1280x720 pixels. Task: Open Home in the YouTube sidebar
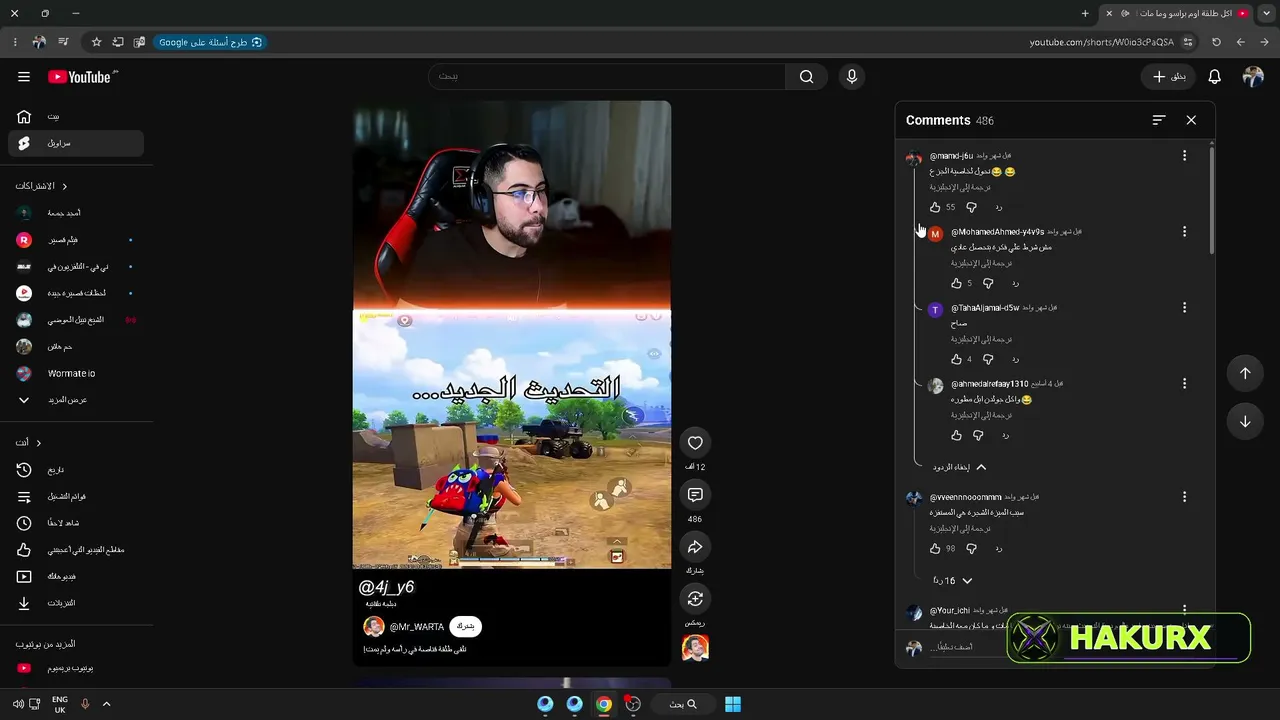pos(76,116)
